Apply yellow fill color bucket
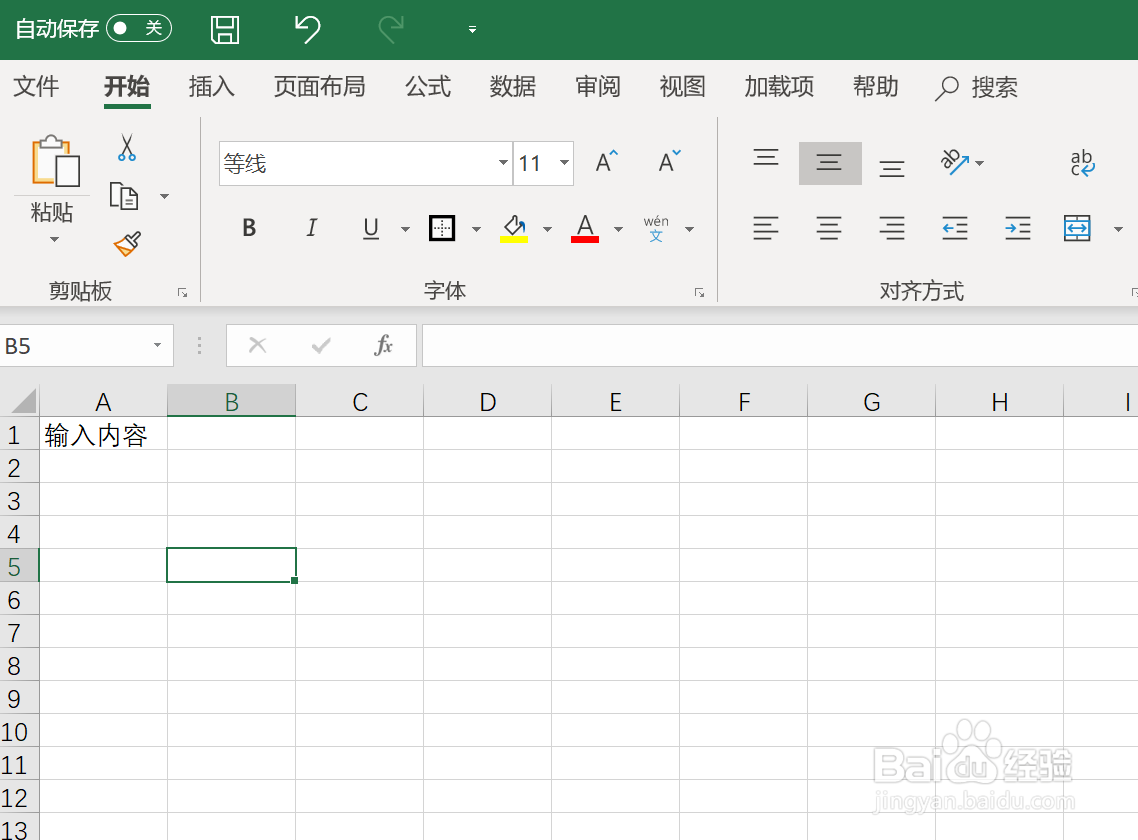1138x840 pixels. [x=514, y=228]
